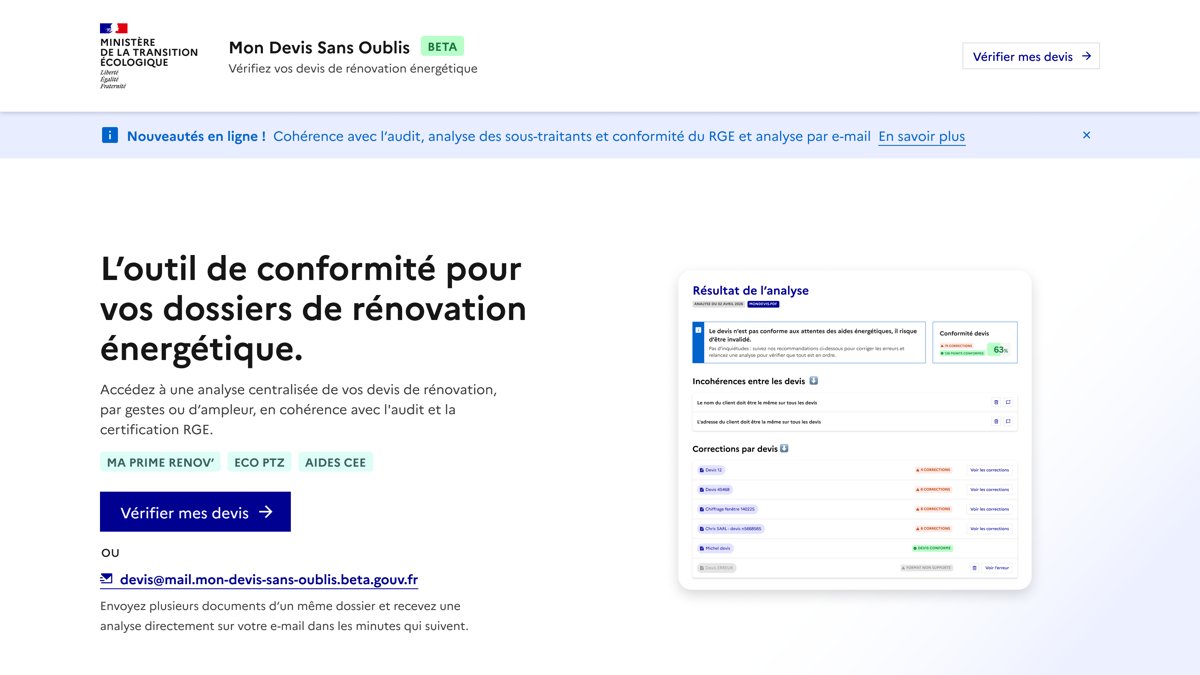Click the Ministère de la Transition Écologique logo
Image resolution: width=1200 pixels, height=675 pixels.
coord(149,56)
